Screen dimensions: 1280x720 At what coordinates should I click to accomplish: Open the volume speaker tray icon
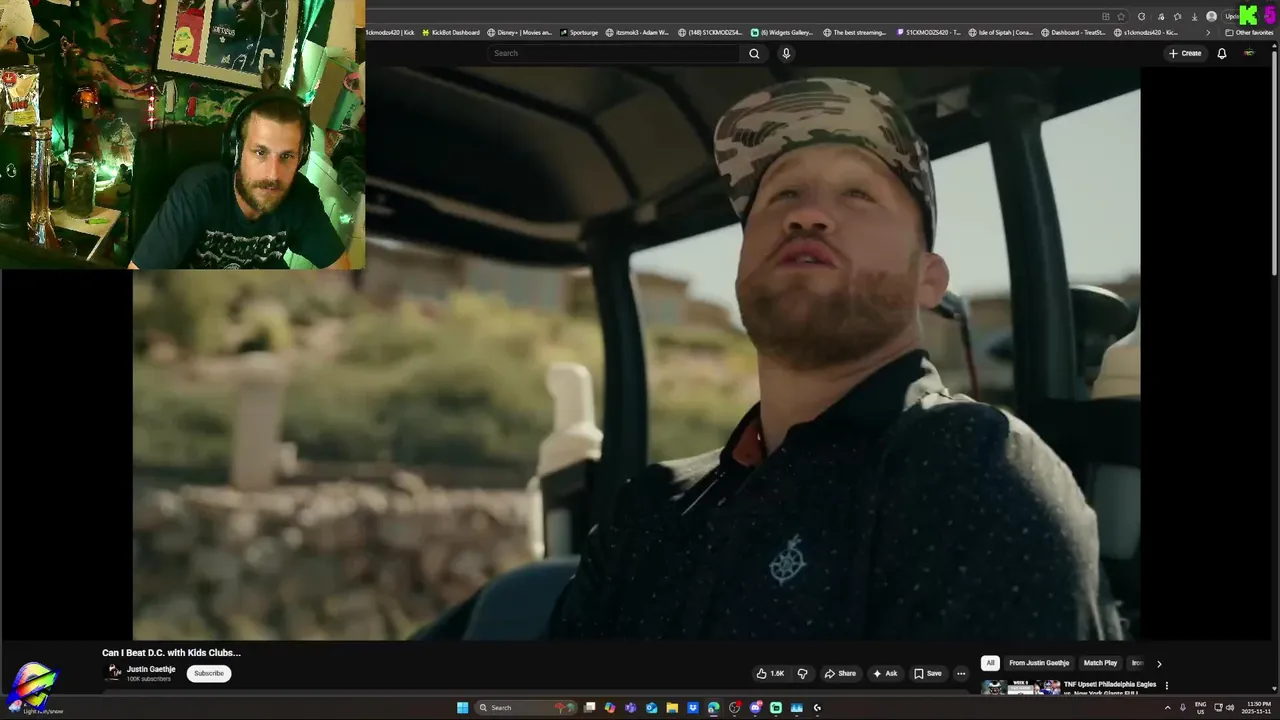click(1230, 708)
